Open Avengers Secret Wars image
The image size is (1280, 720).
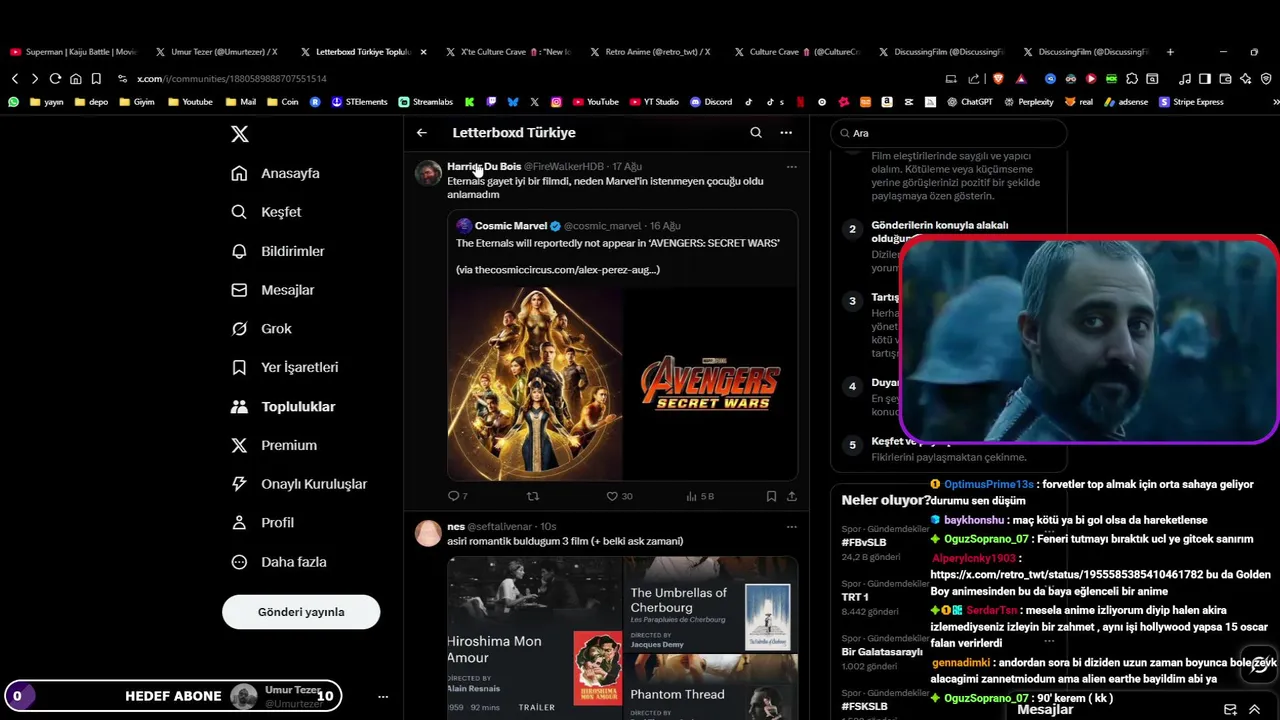(x=711, y=384)
